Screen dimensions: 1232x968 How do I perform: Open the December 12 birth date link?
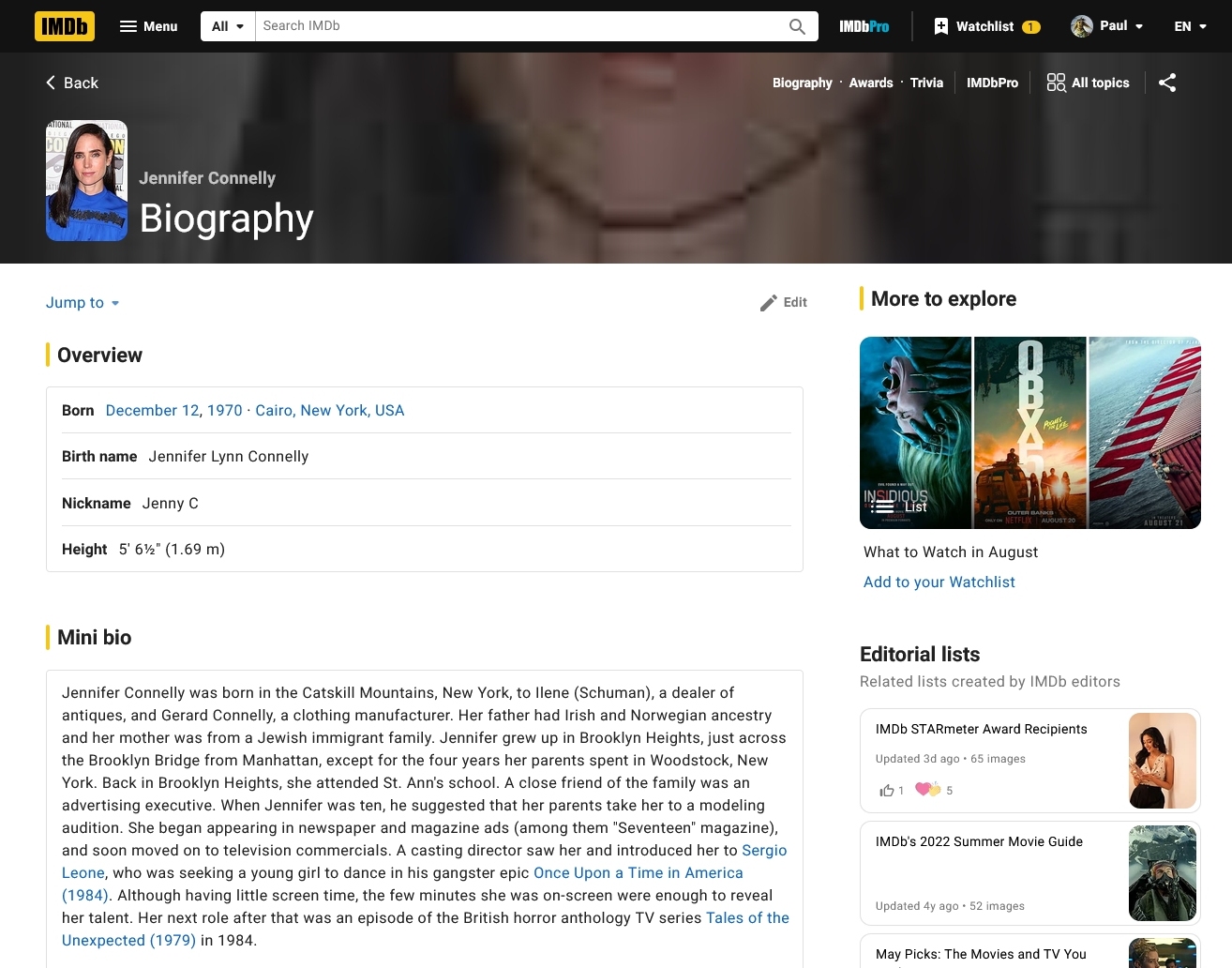(153, 410)
